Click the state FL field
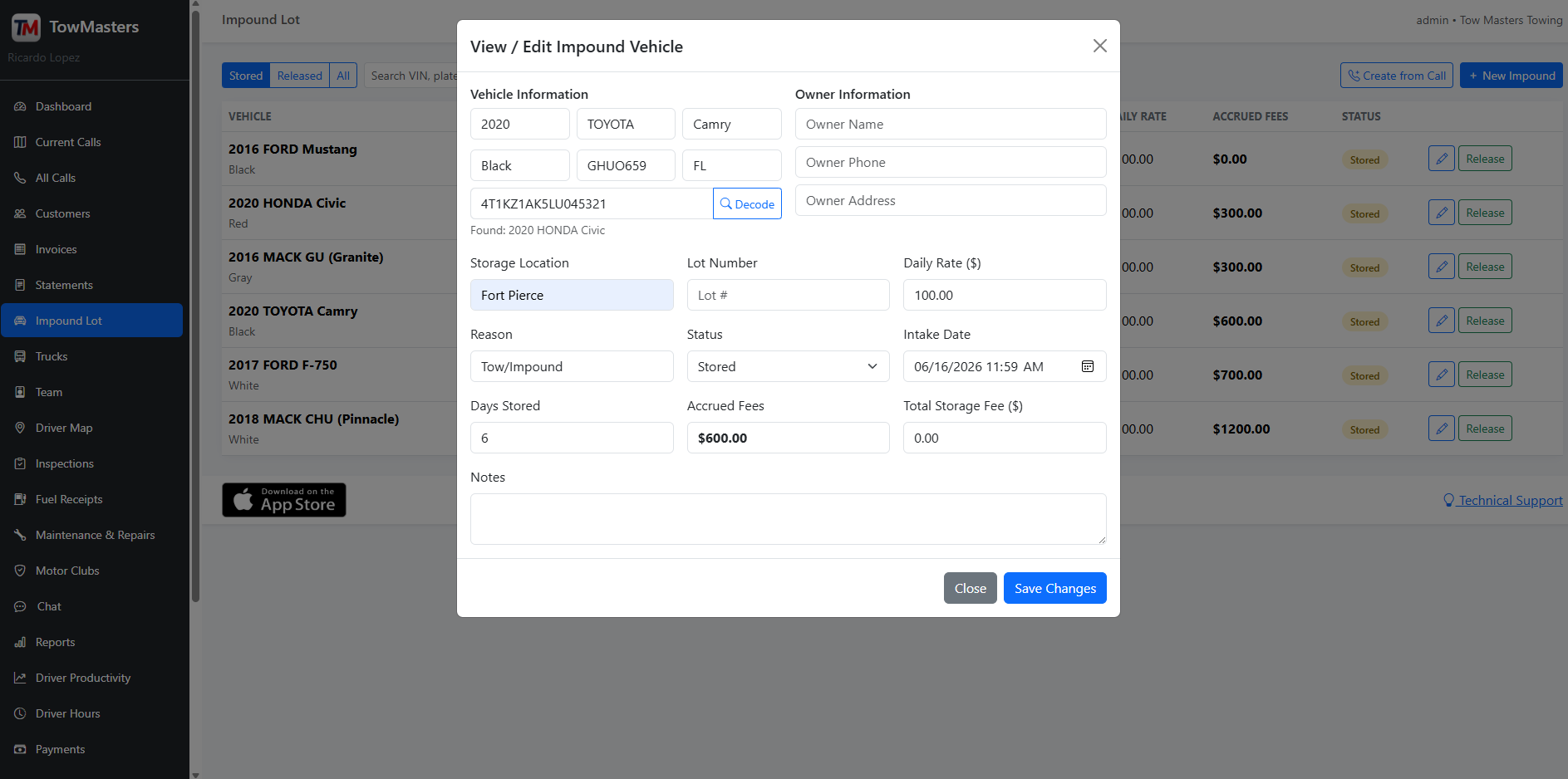The height and width of the screenshot is (779, 1568). click(731, 165)
